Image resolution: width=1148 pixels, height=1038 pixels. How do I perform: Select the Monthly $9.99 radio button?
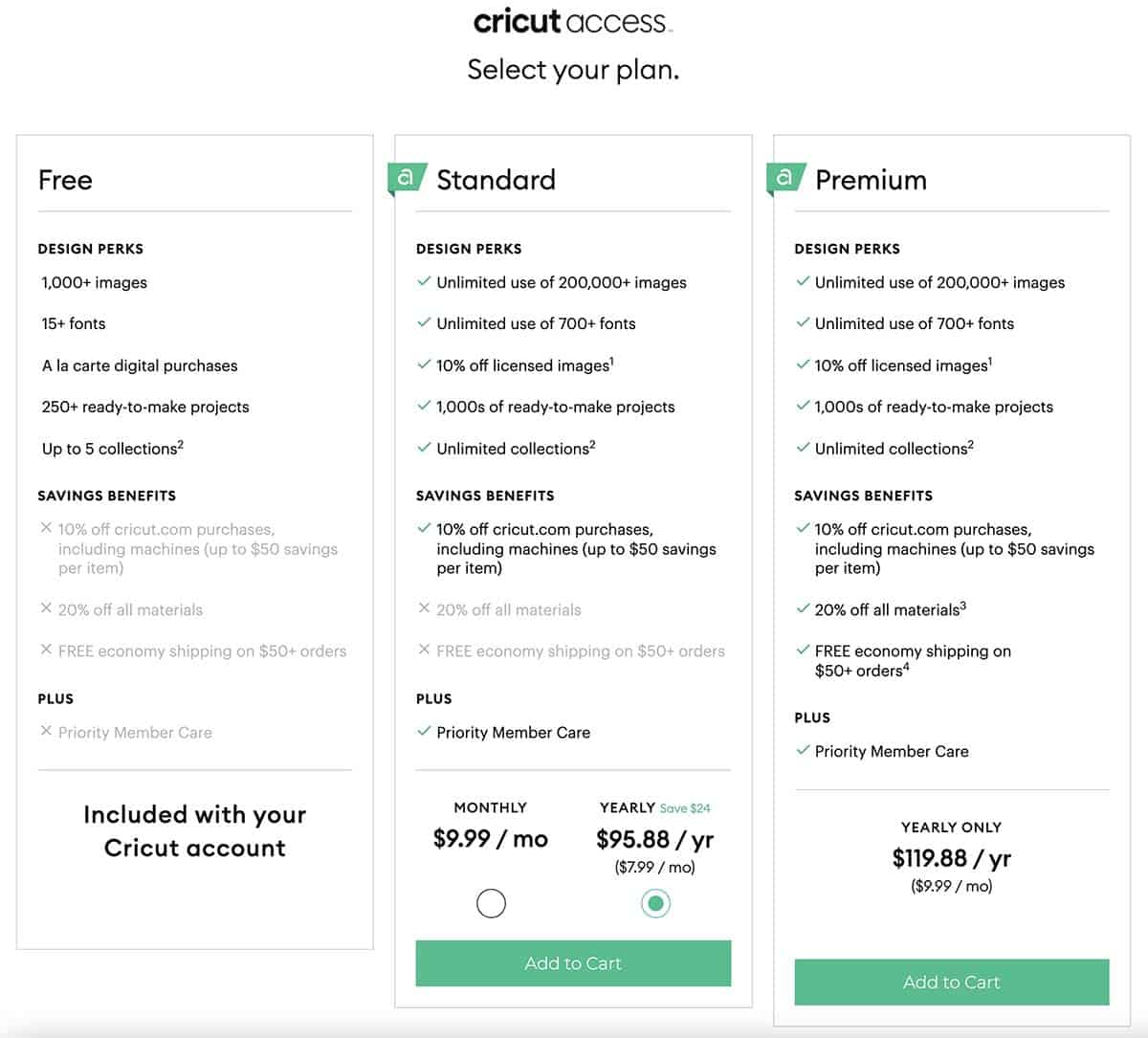tap(491, 903)
